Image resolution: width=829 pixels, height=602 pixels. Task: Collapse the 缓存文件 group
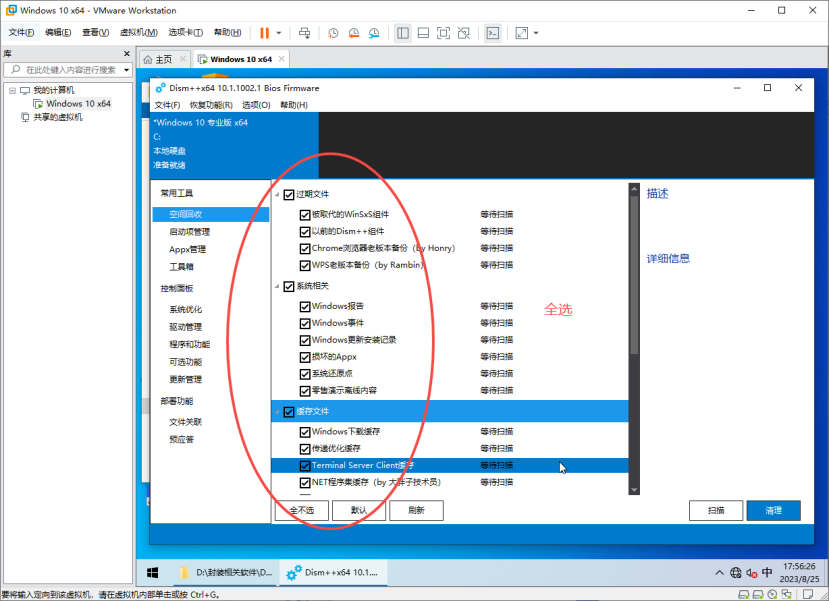pyautogui.click(x=277, y=412)
